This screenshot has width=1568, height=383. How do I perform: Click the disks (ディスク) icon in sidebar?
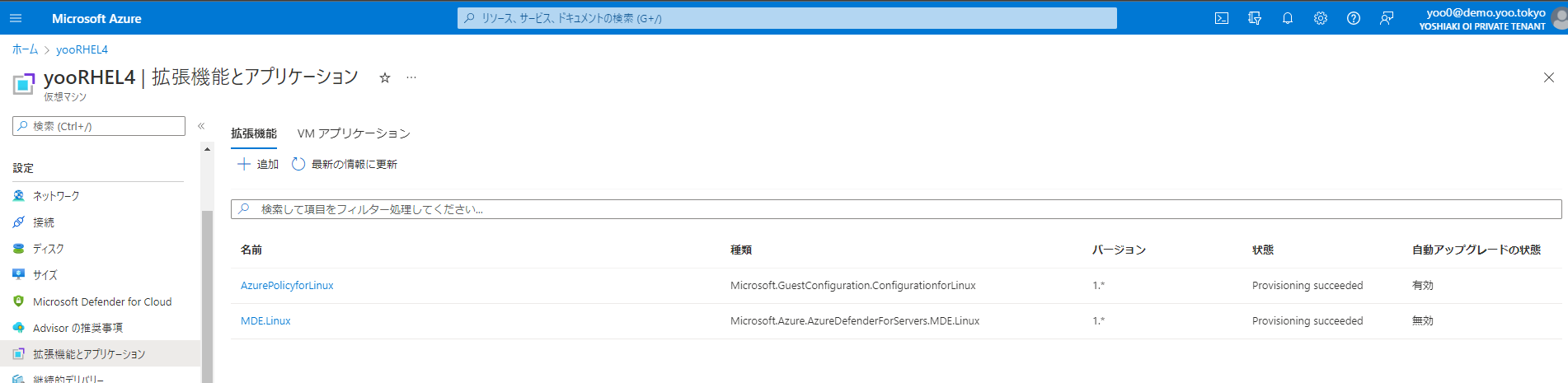click(19, 249)
